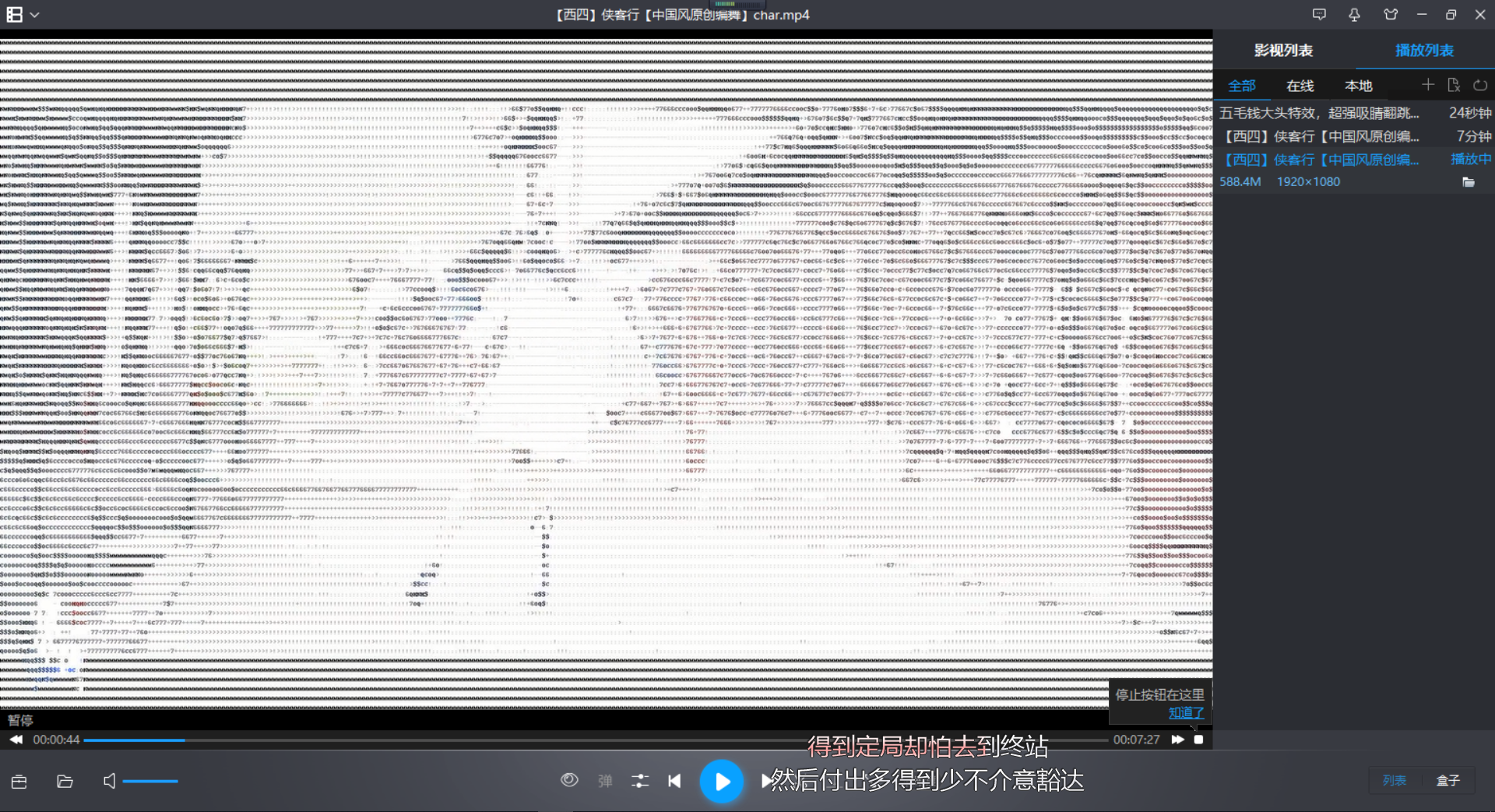Go to previous track
This screenshot has width=1495, height=812.
coord(674,781)
